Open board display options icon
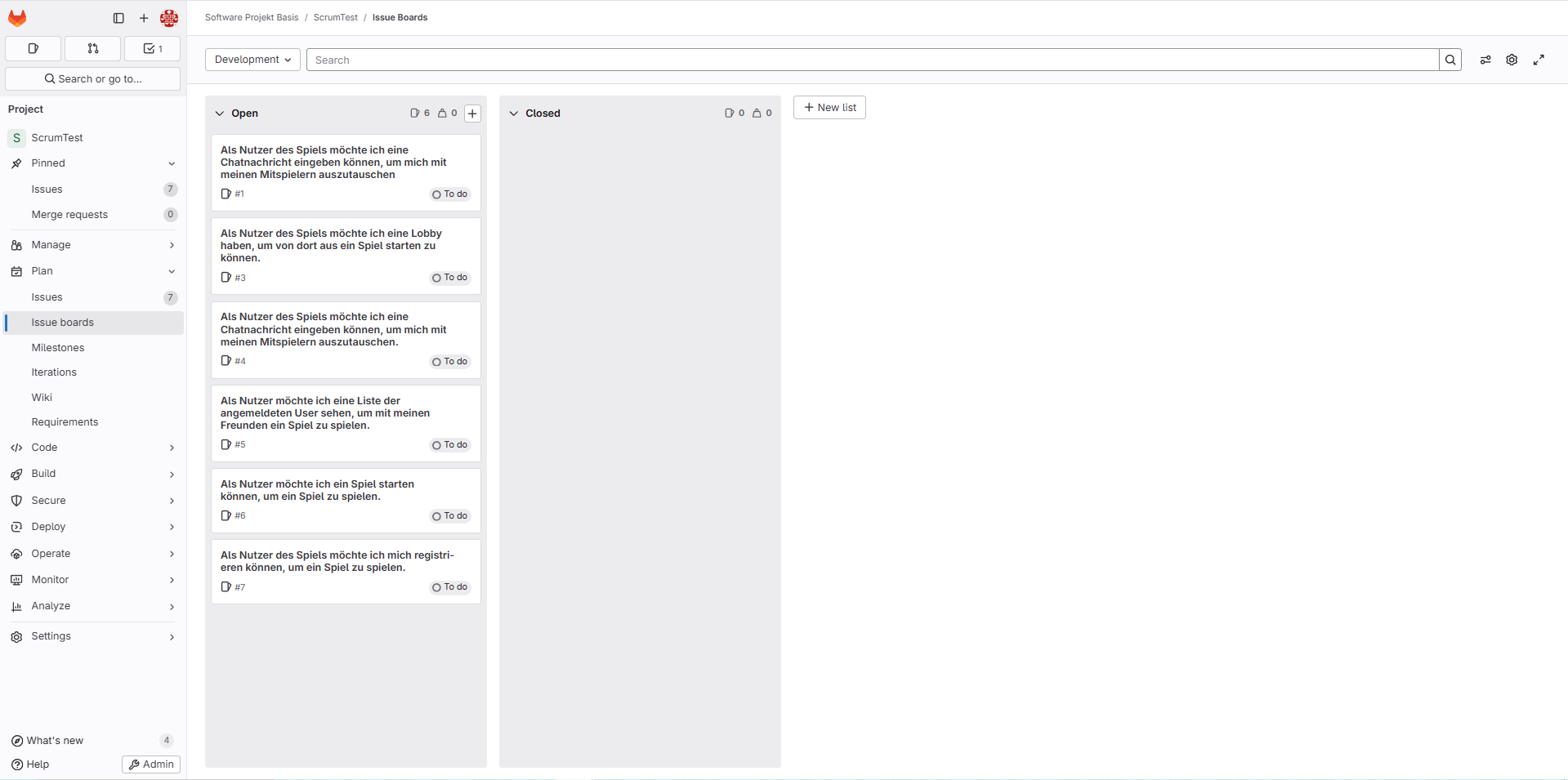The image size is (1568, 780). (1485, 60)
